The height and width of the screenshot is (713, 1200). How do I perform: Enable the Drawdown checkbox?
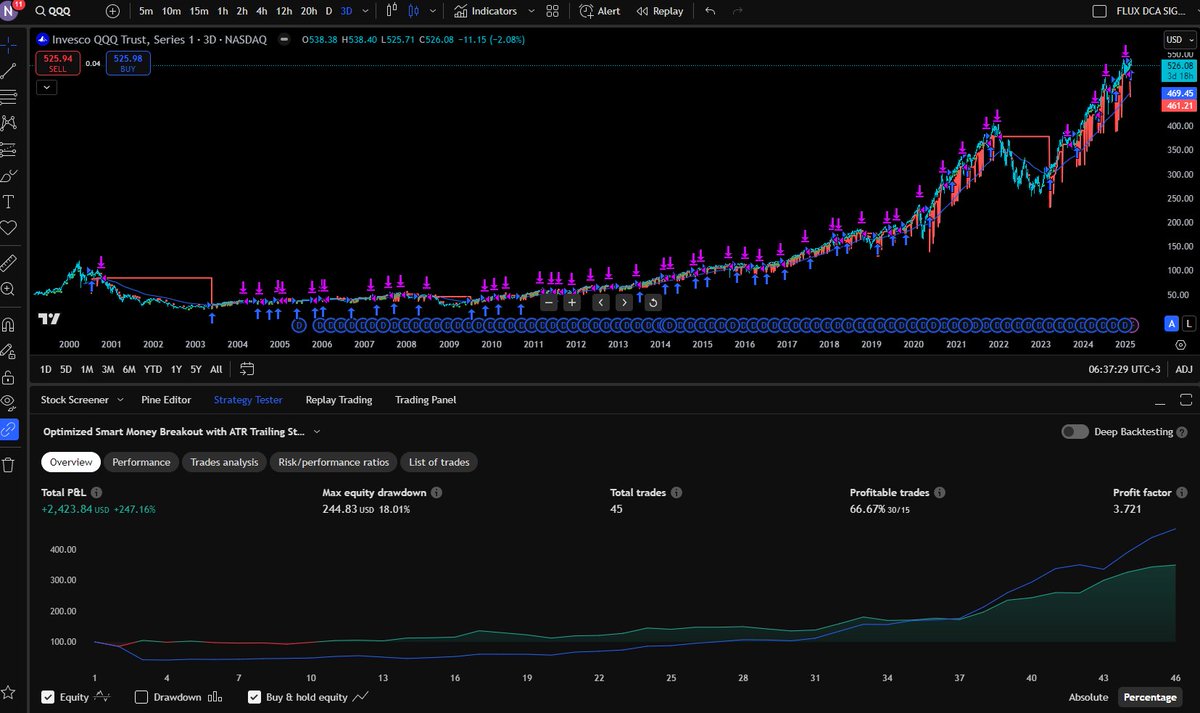pos(141,697)
